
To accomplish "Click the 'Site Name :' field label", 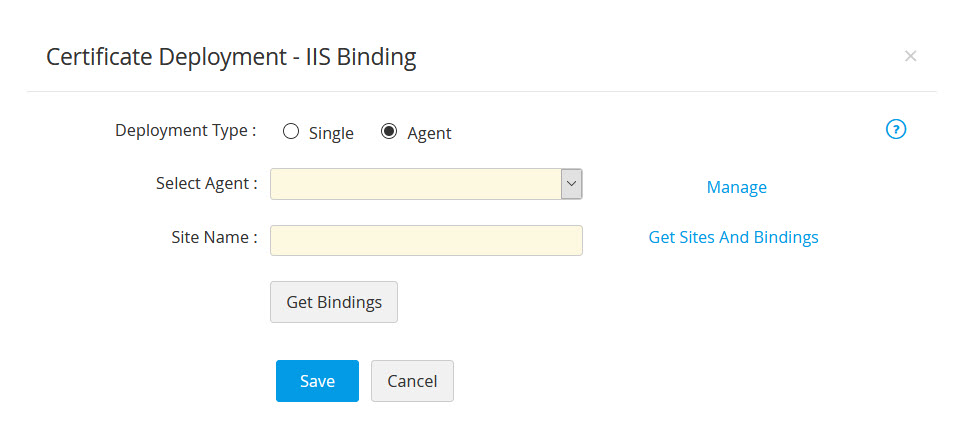I will point(214,237).
